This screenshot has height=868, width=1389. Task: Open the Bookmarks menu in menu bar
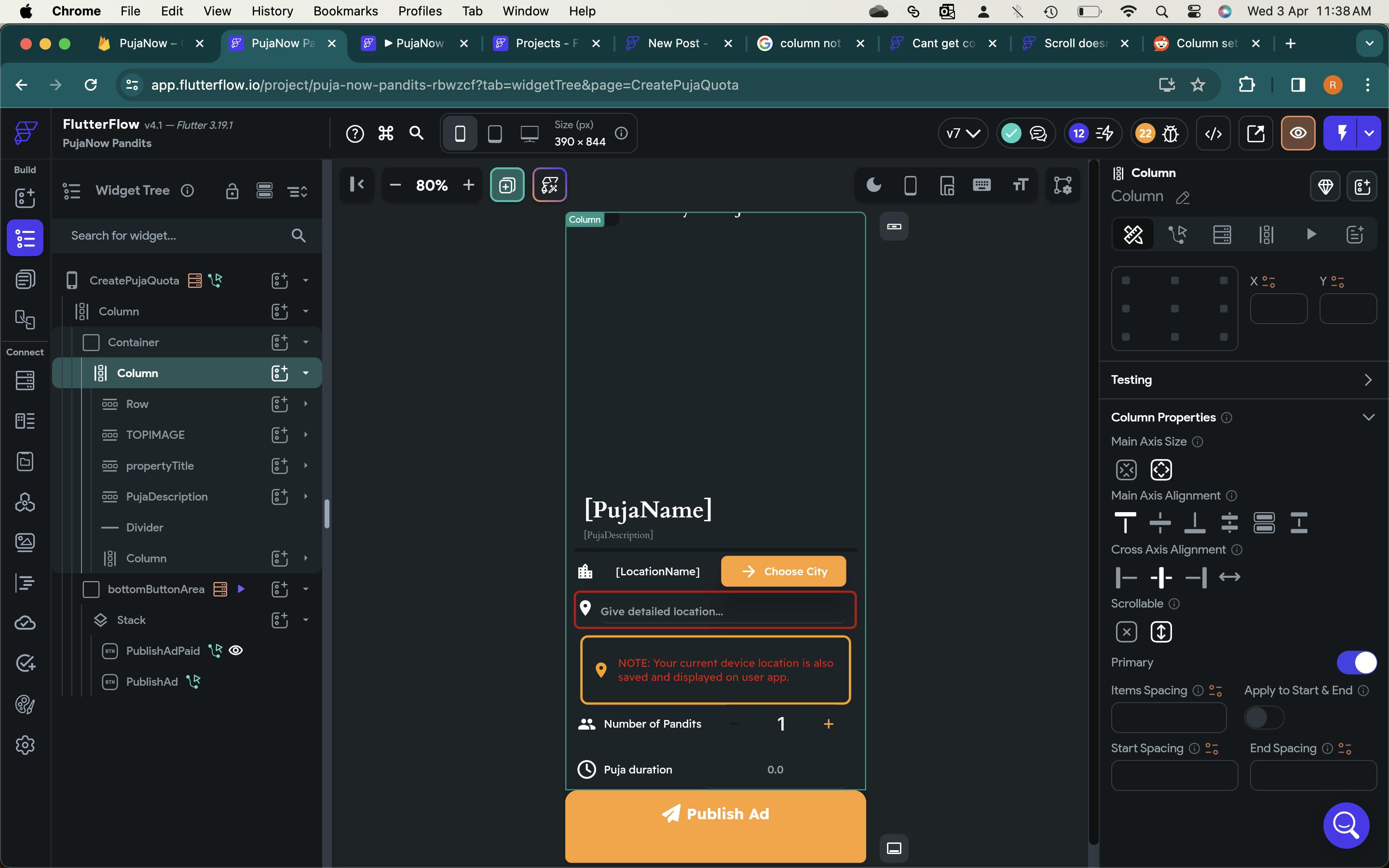point(345,11)
